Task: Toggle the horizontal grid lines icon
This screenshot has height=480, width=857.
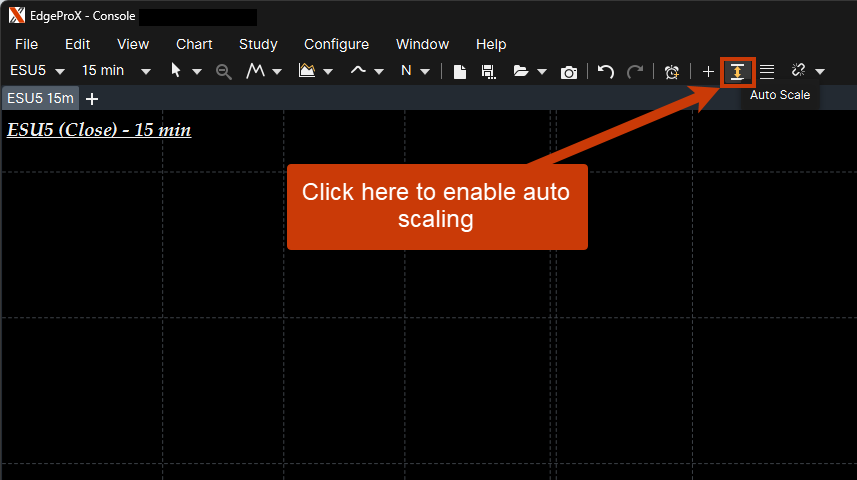Action: pos(767,71)
